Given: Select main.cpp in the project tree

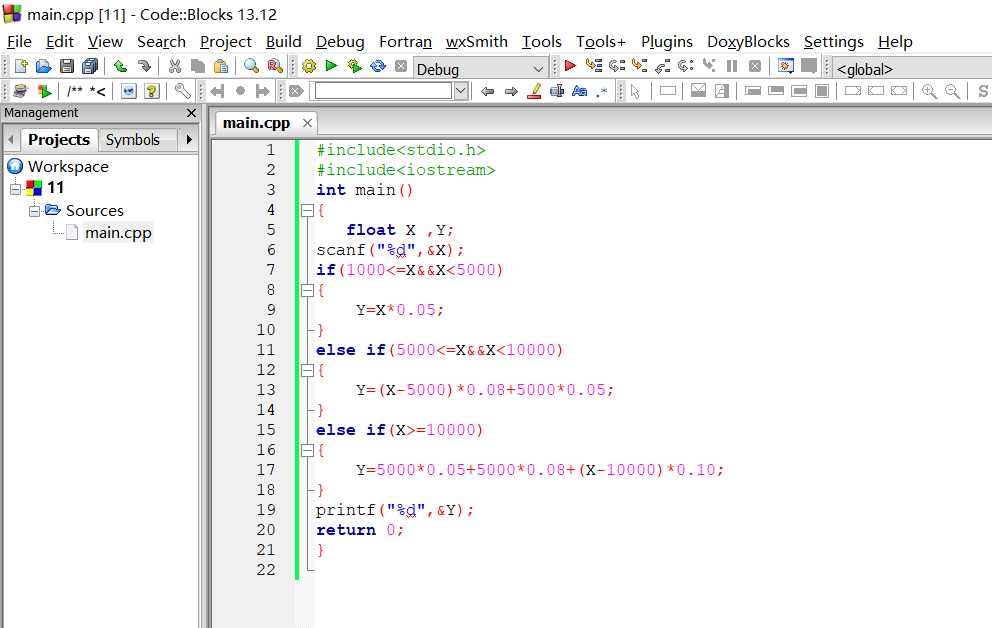Looking at the screenshot, I should click(x=118, y=233).
